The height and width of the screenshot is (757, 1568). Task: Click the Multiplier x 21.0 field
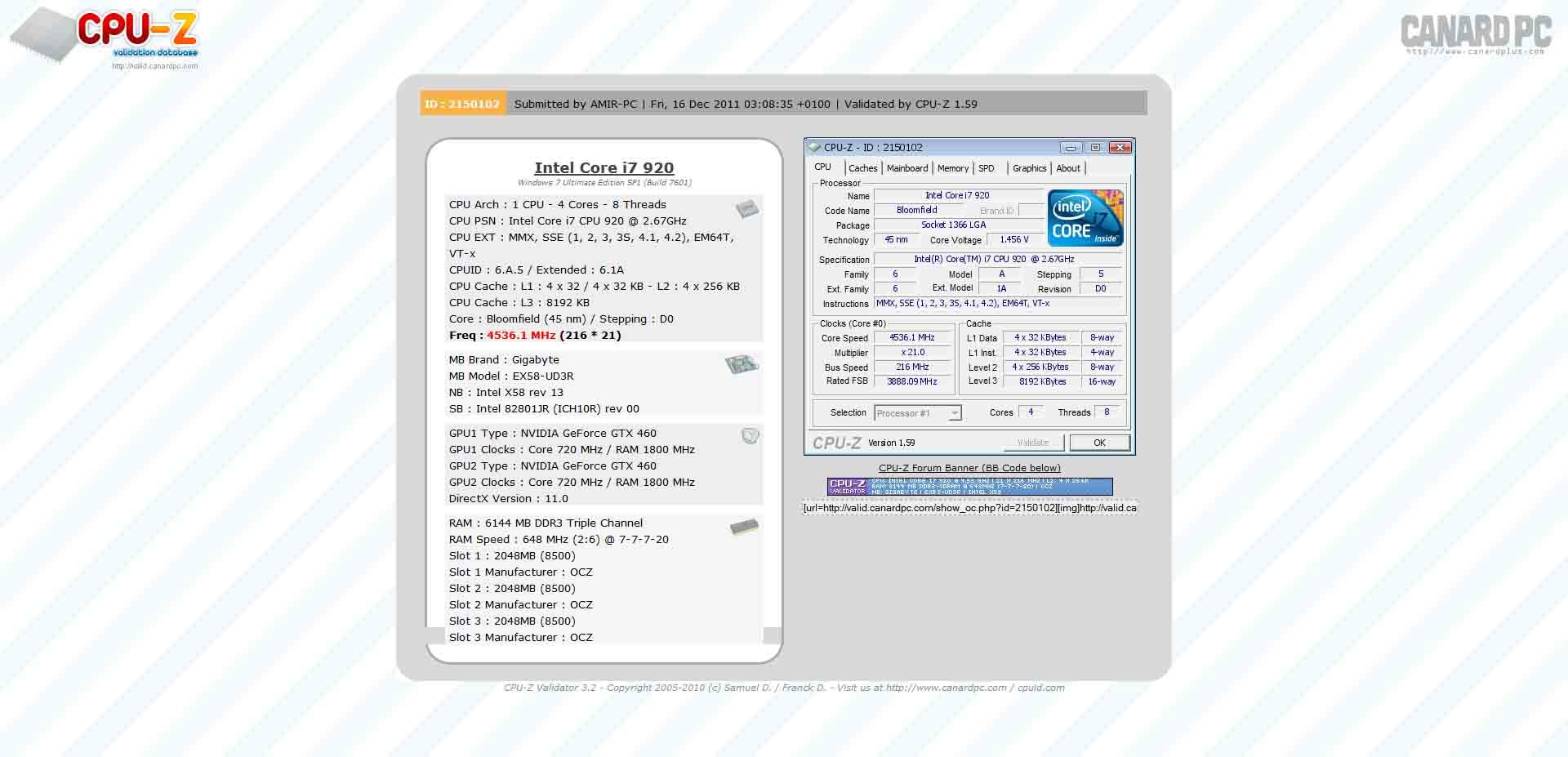tap(913, 352)
